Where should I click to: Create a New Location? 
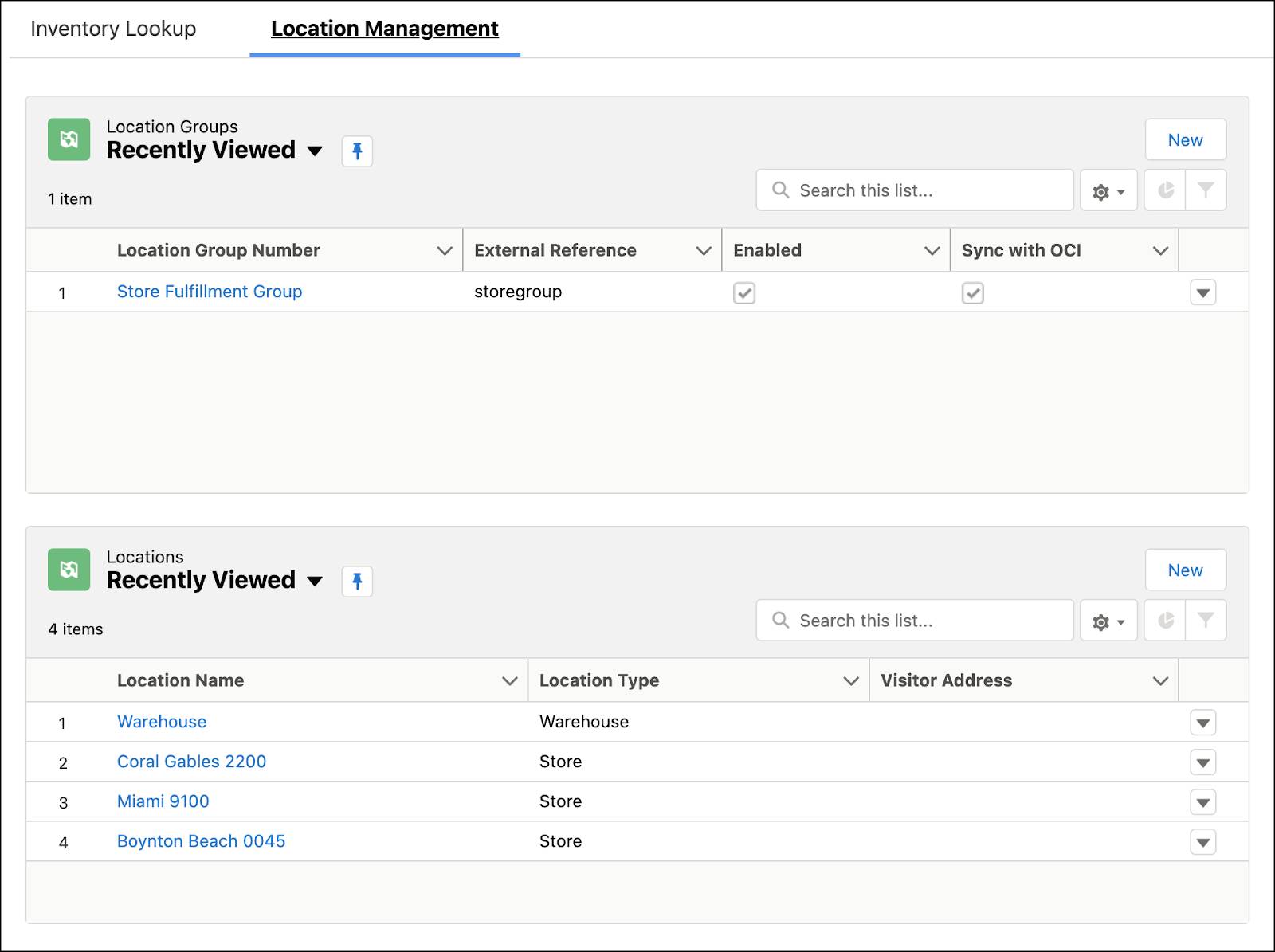coord(1186,570)
